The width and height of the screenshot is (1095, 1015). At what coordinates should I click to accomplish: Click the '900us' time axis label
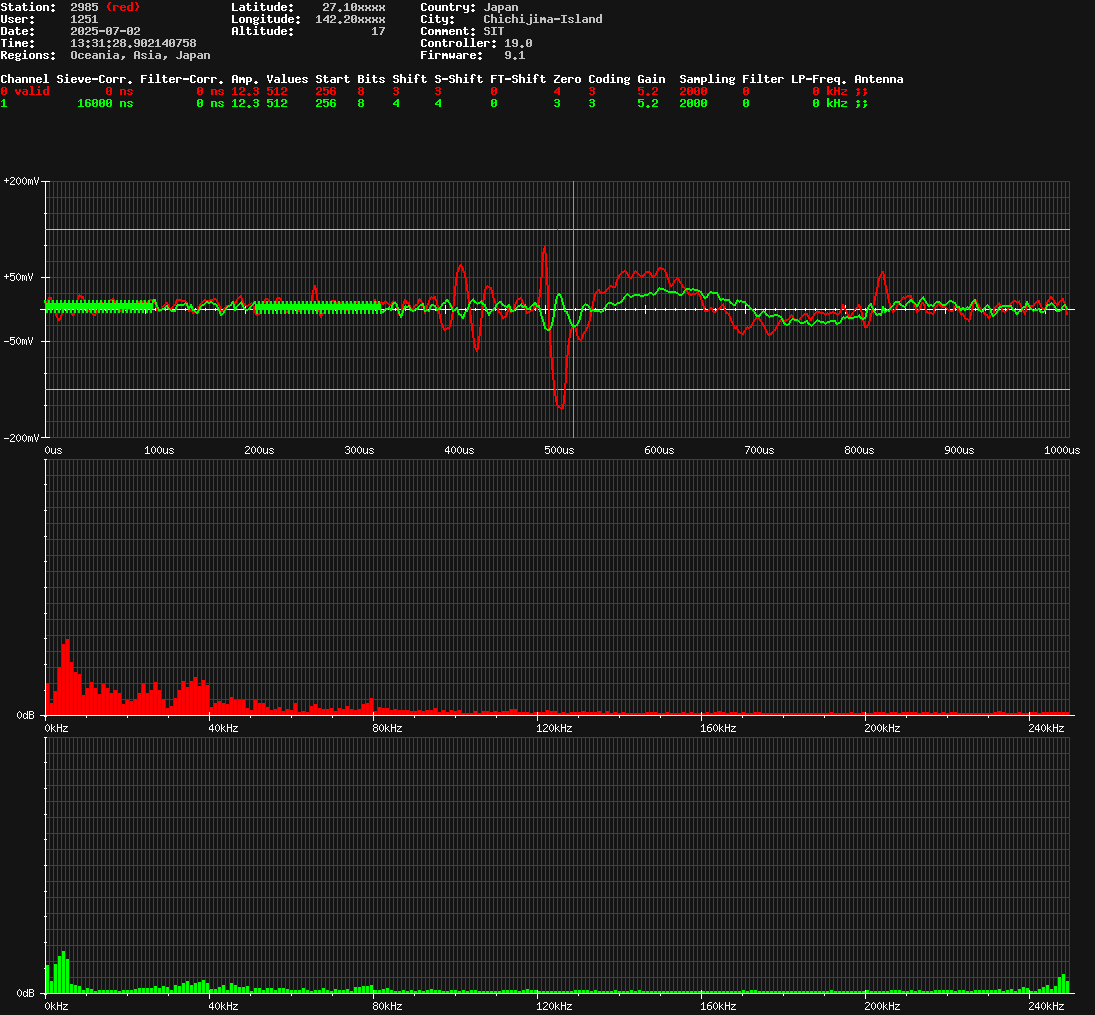tap(959, 450)
